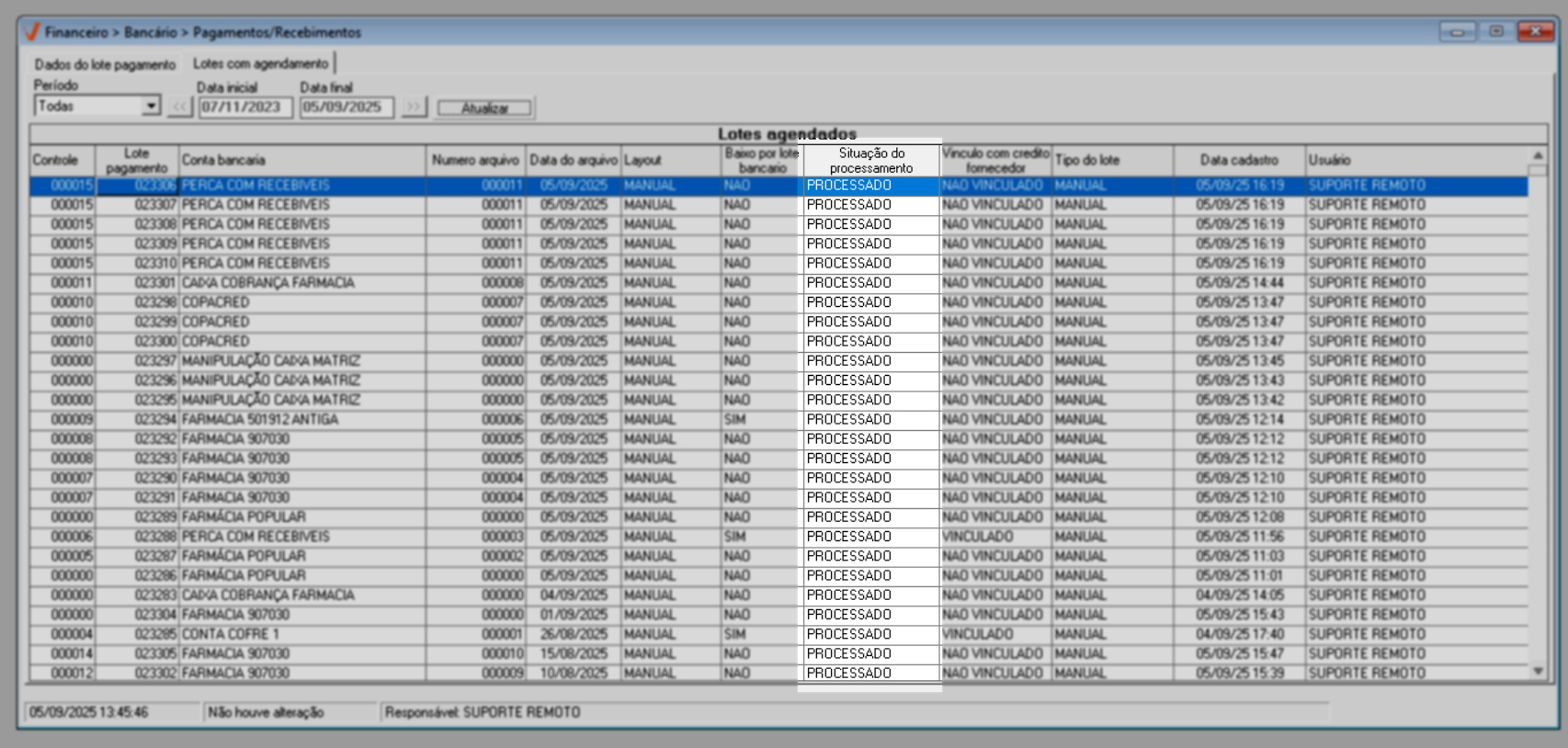Image resolution: width=1568 pixels, height=748 pixels.
Task: Click the Layout column header
Action: (672, 160)
